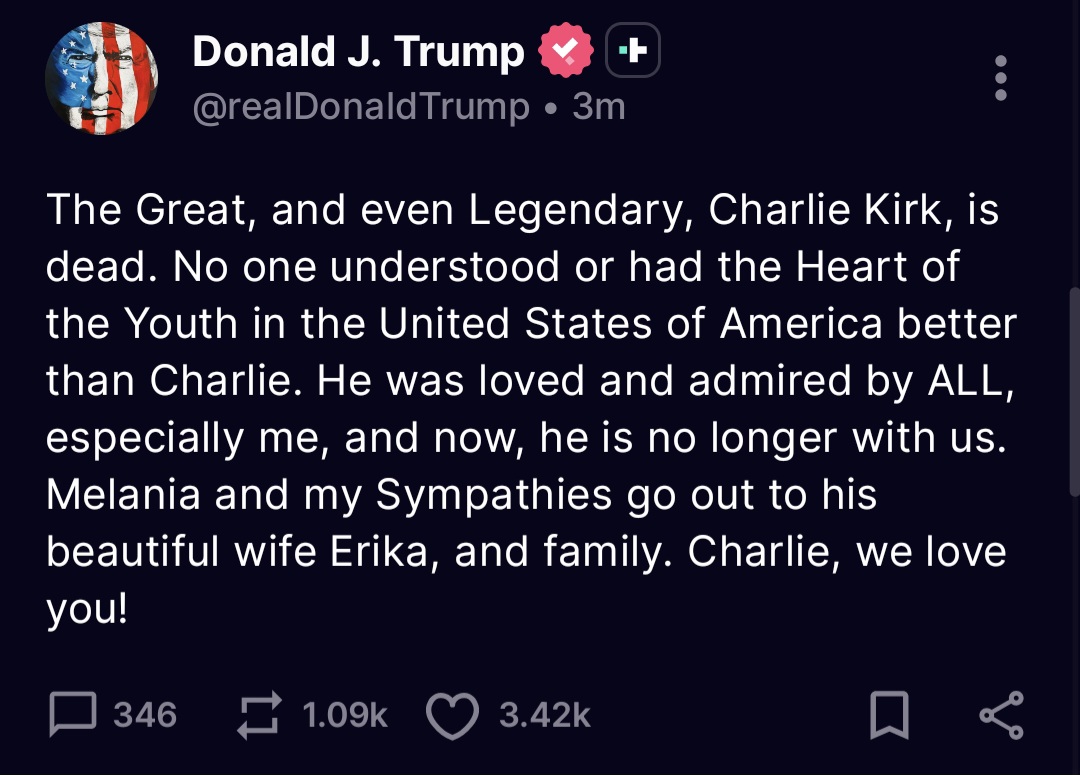Viewport: 1080px width, 775px height.
Task: View the 346 replies count
Action: click(145, 716)
